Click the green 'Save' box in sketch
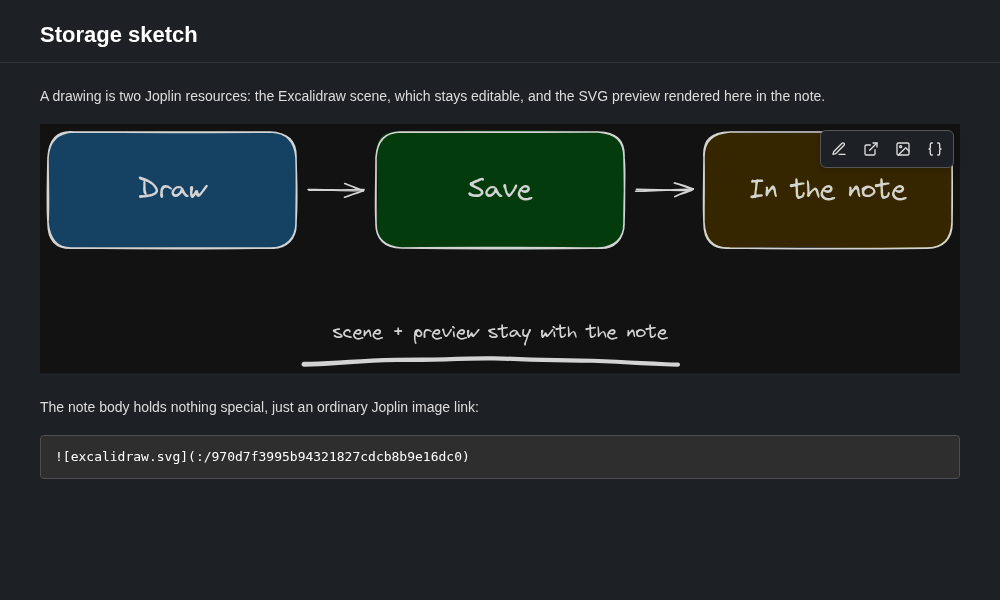The height and width of the screenshot is (600, 1000). (500, 190)
